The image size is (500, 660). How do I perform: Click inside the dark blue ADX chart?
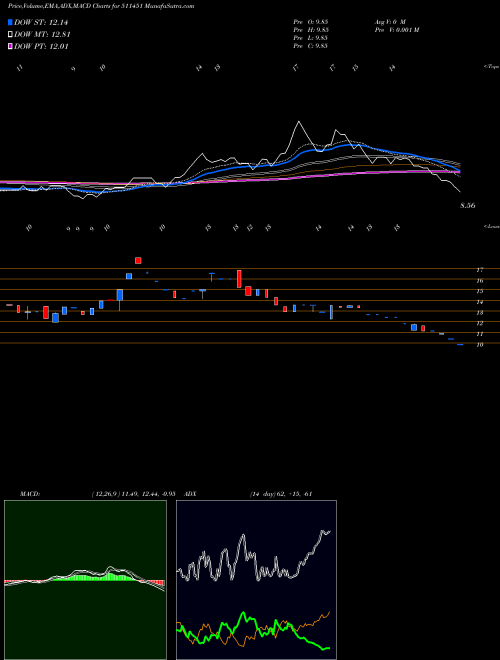click(x=256, y=580)
